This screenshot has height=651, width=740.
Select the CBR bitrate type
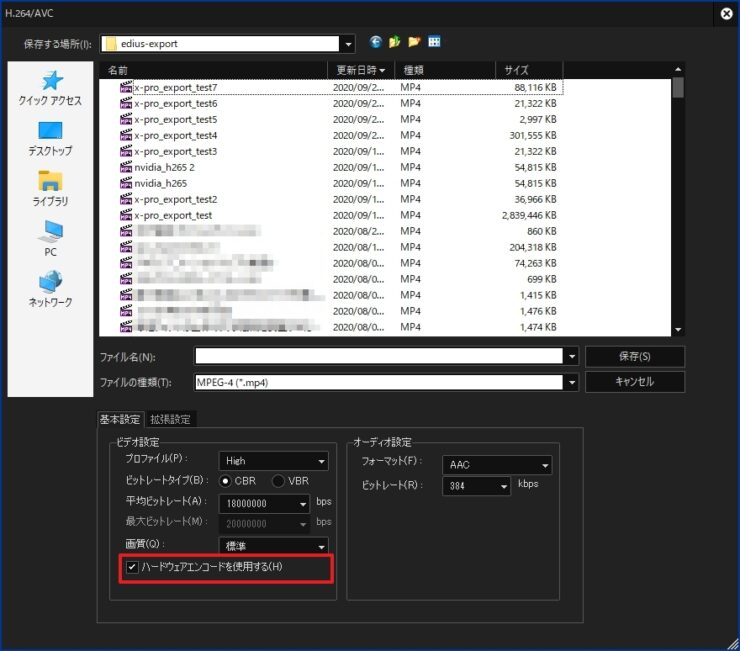coord(226,482)
